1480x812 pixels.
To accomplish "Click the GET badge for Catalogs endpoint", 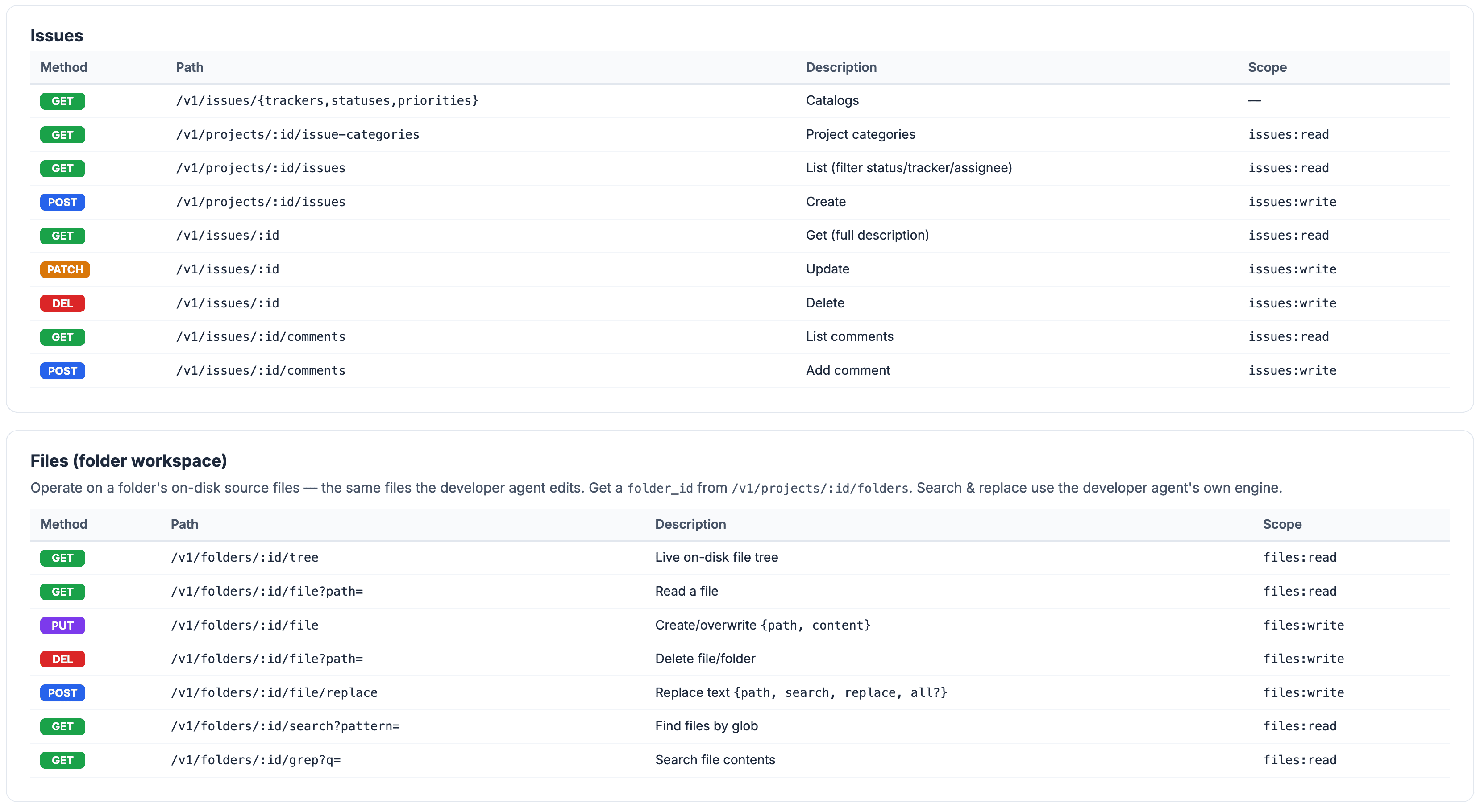I will [62, 101].
